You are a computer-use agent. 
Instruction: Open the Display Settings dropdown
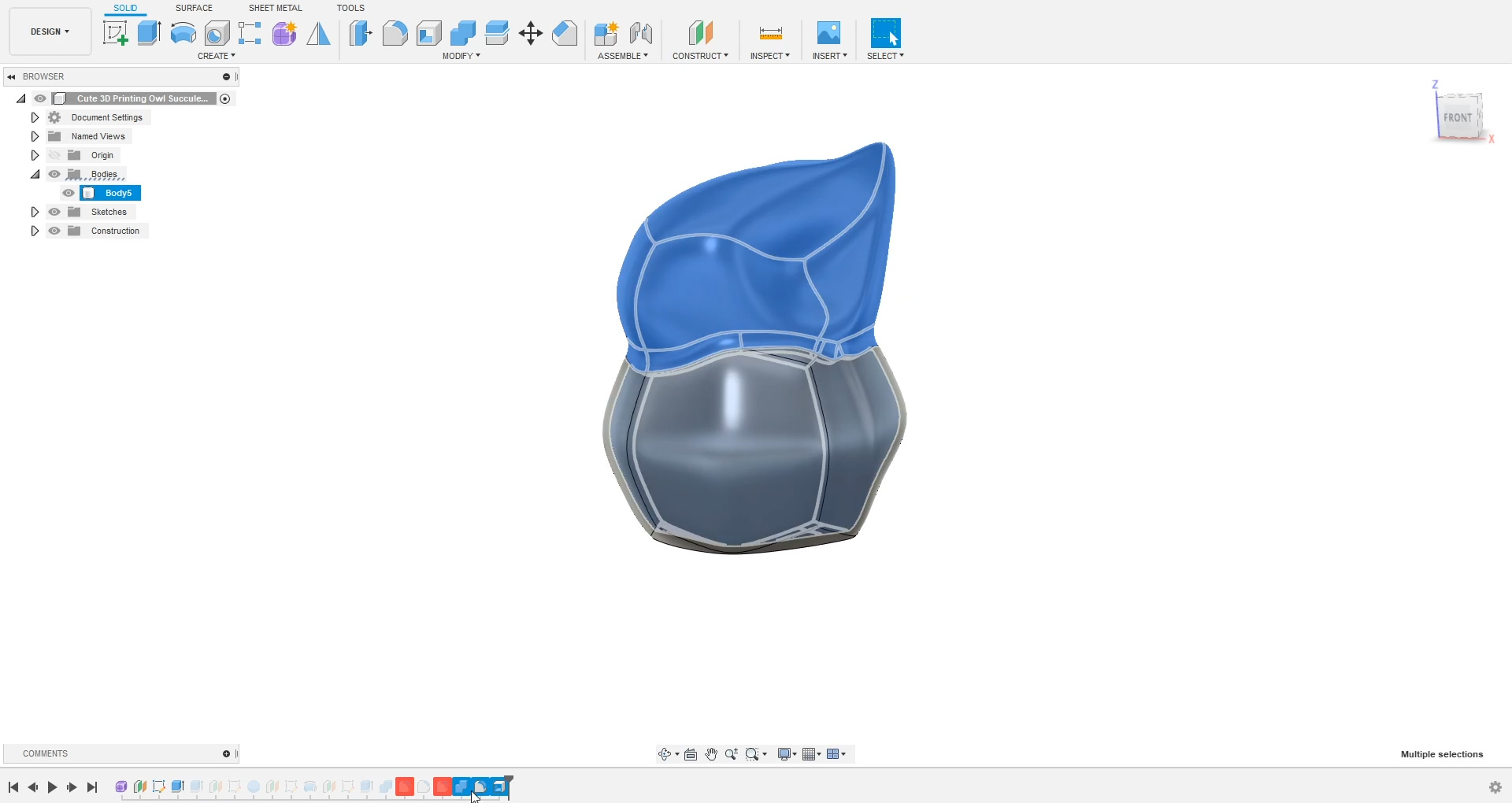point(787,754)
